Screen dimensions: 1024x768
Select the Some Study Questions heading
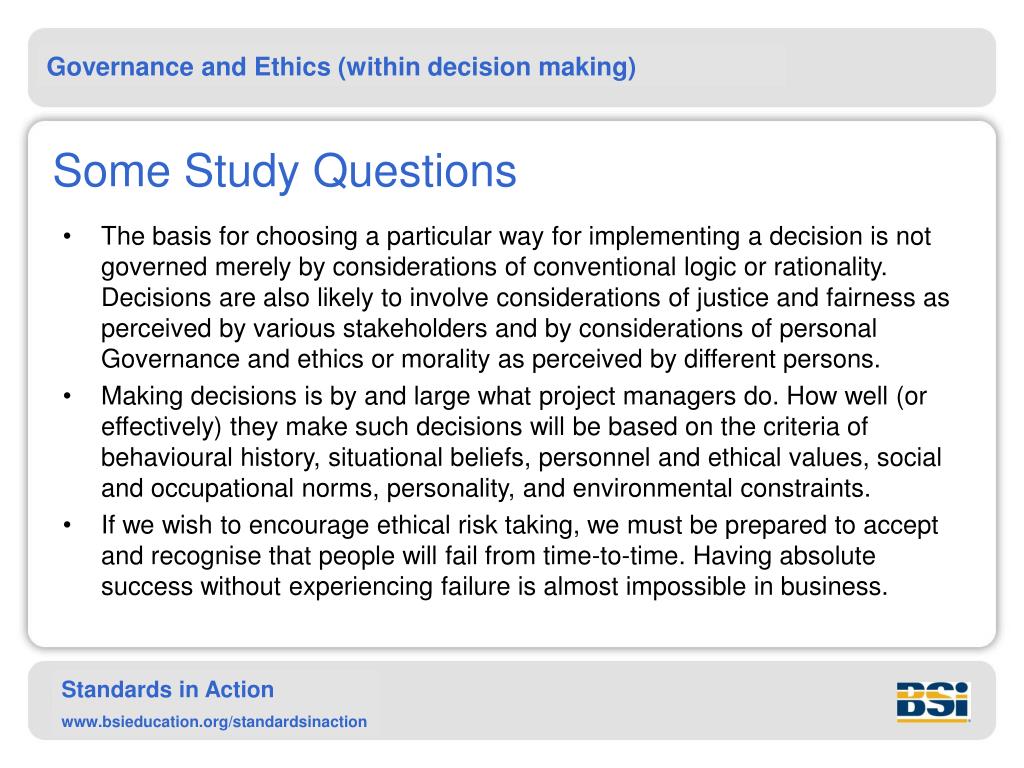[285, 171]
